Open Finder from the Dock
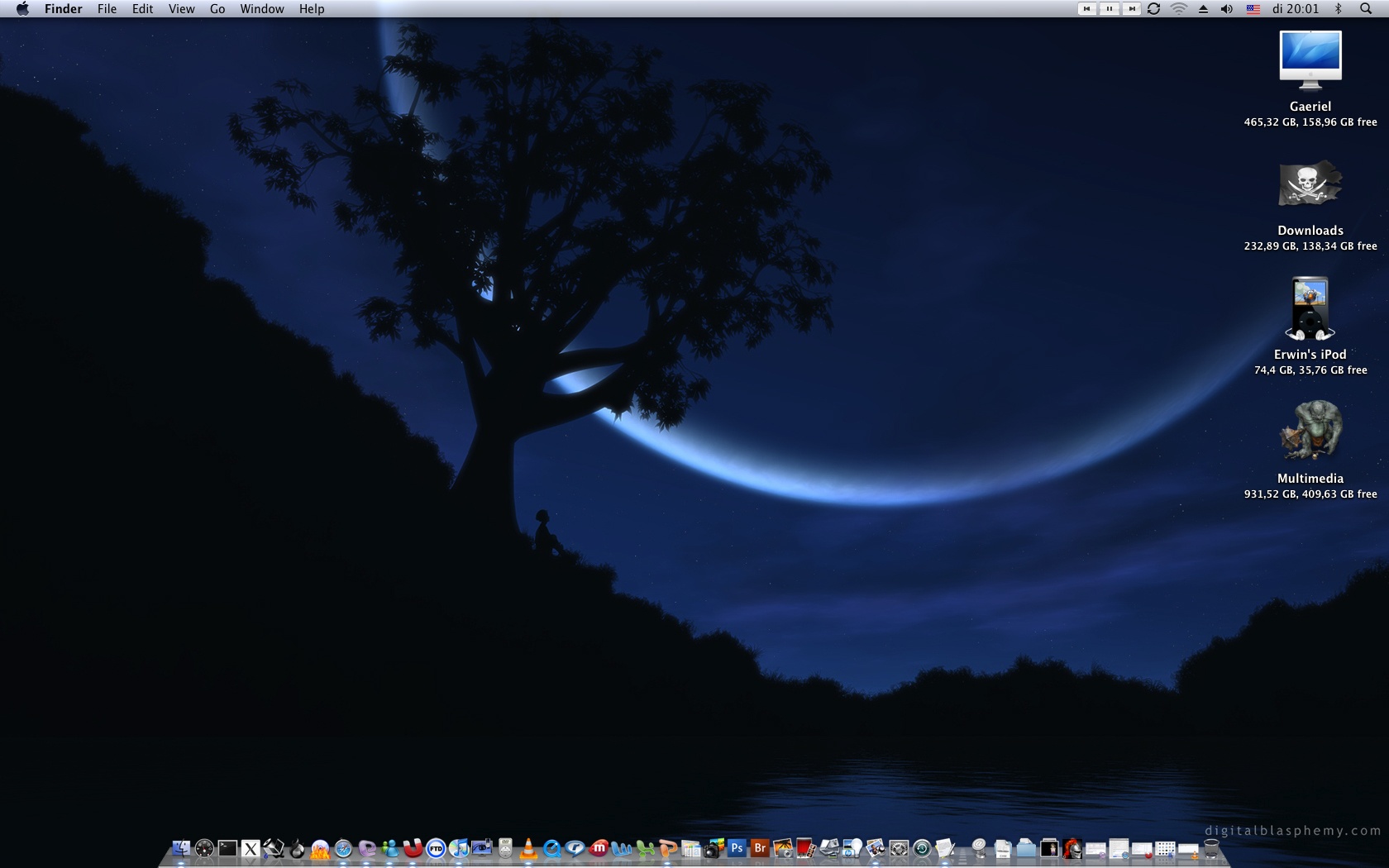This screenshot has height=868, width=1389. pos(181,848)
